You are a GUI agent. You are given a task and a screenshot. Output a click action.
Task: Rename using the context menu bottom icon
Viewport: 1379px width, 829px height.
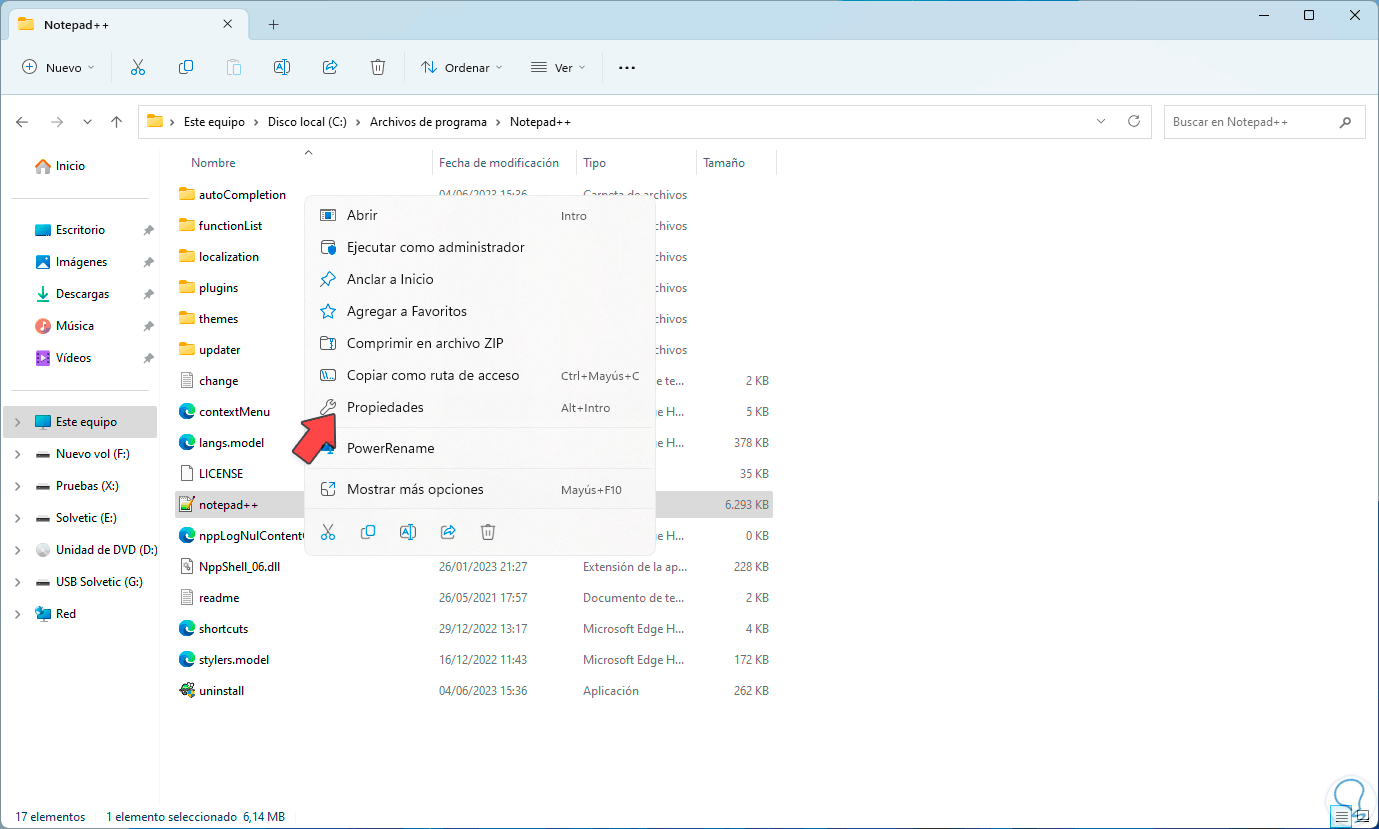(x=408, y=532)
